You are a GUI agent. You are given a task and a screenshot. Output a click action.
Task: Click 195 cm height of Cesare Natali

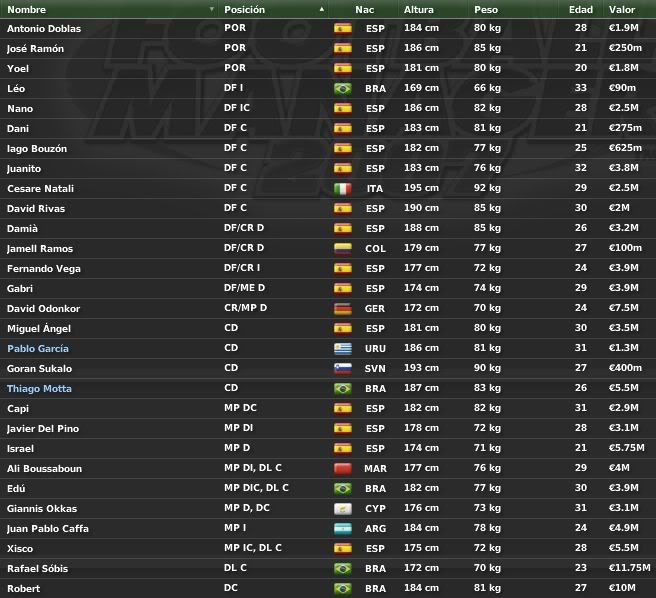point(421,188)
